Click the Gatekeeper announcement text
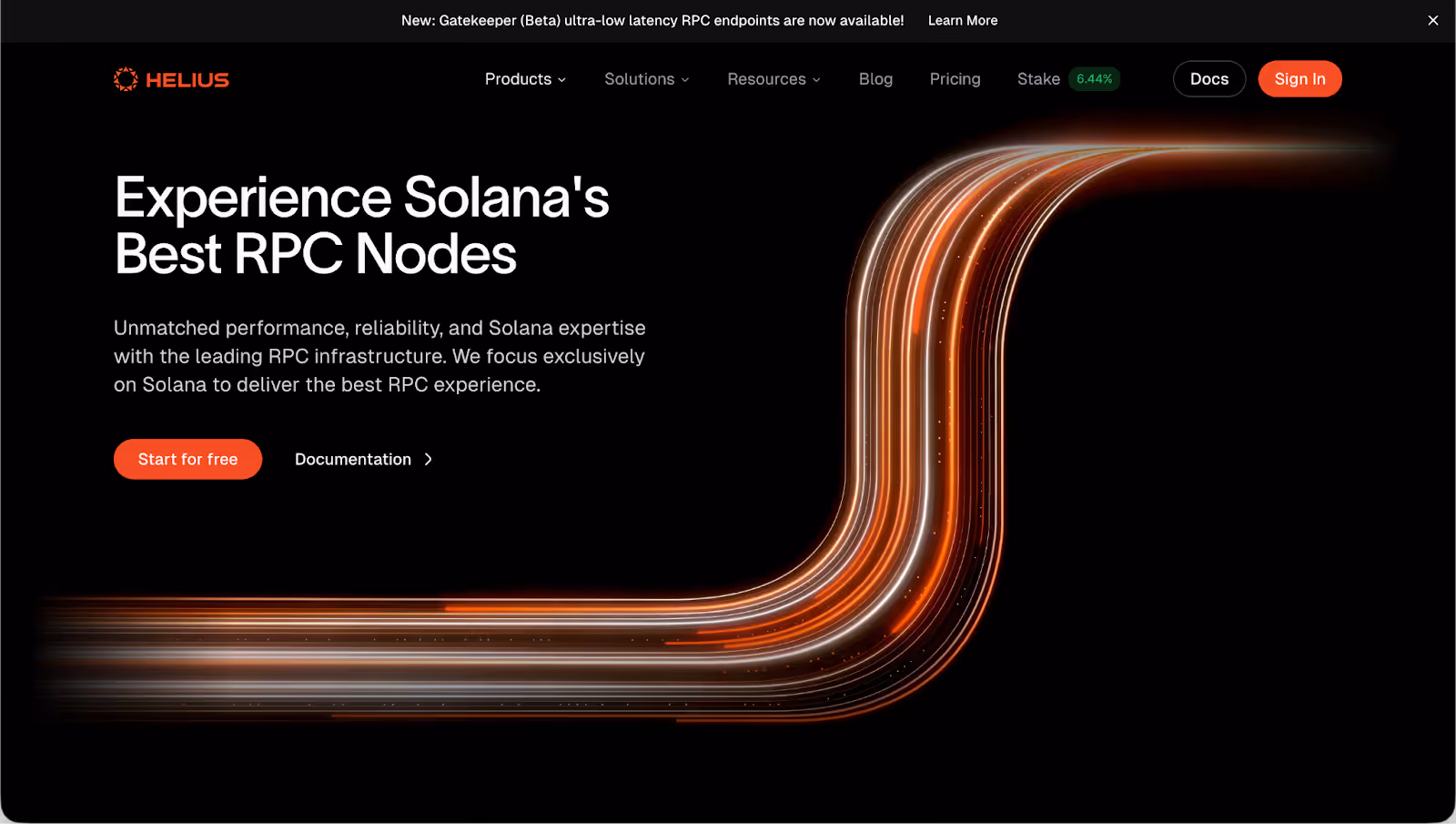1456x824 pixels. pos(652,20)
